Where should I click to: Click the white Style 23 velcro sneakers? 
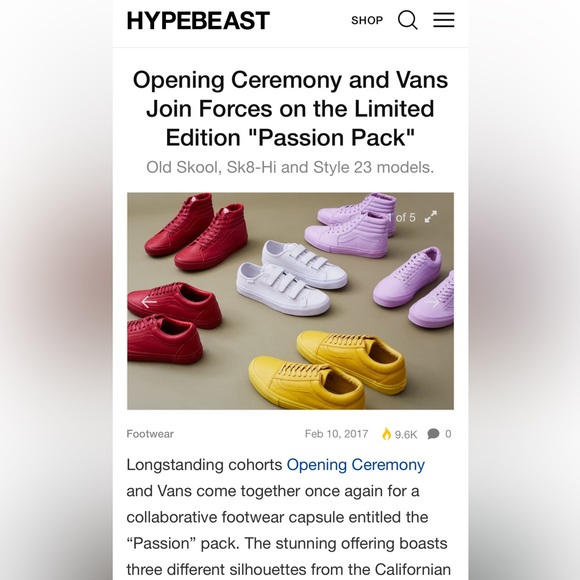pos(291,277)
